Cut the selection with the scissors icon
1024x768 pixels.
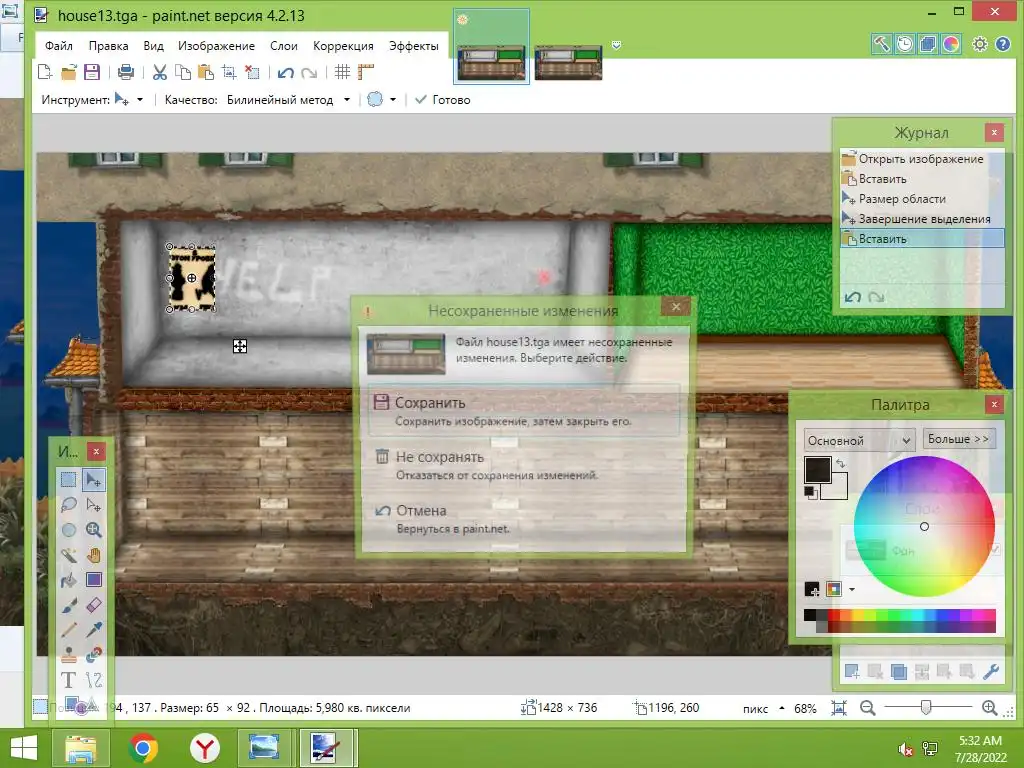(159, 72)
